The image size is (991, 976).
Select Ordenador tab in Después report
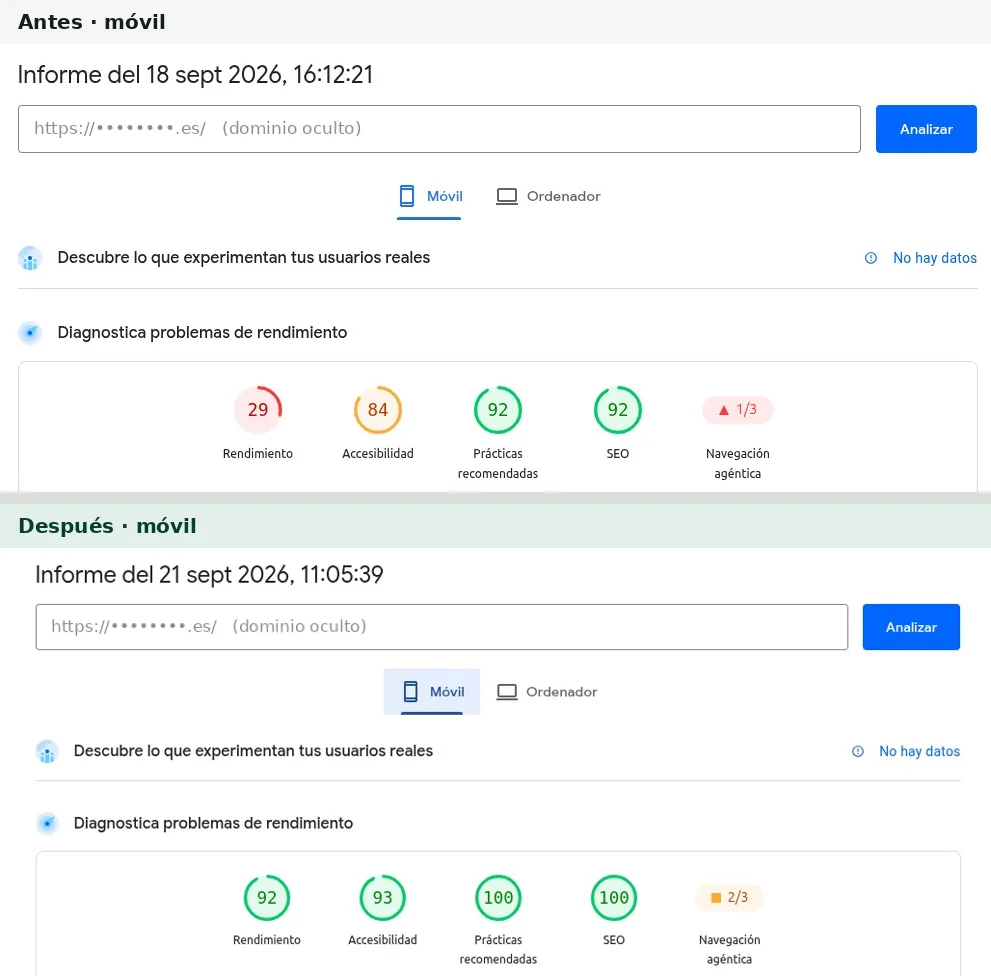click(546, 692)
